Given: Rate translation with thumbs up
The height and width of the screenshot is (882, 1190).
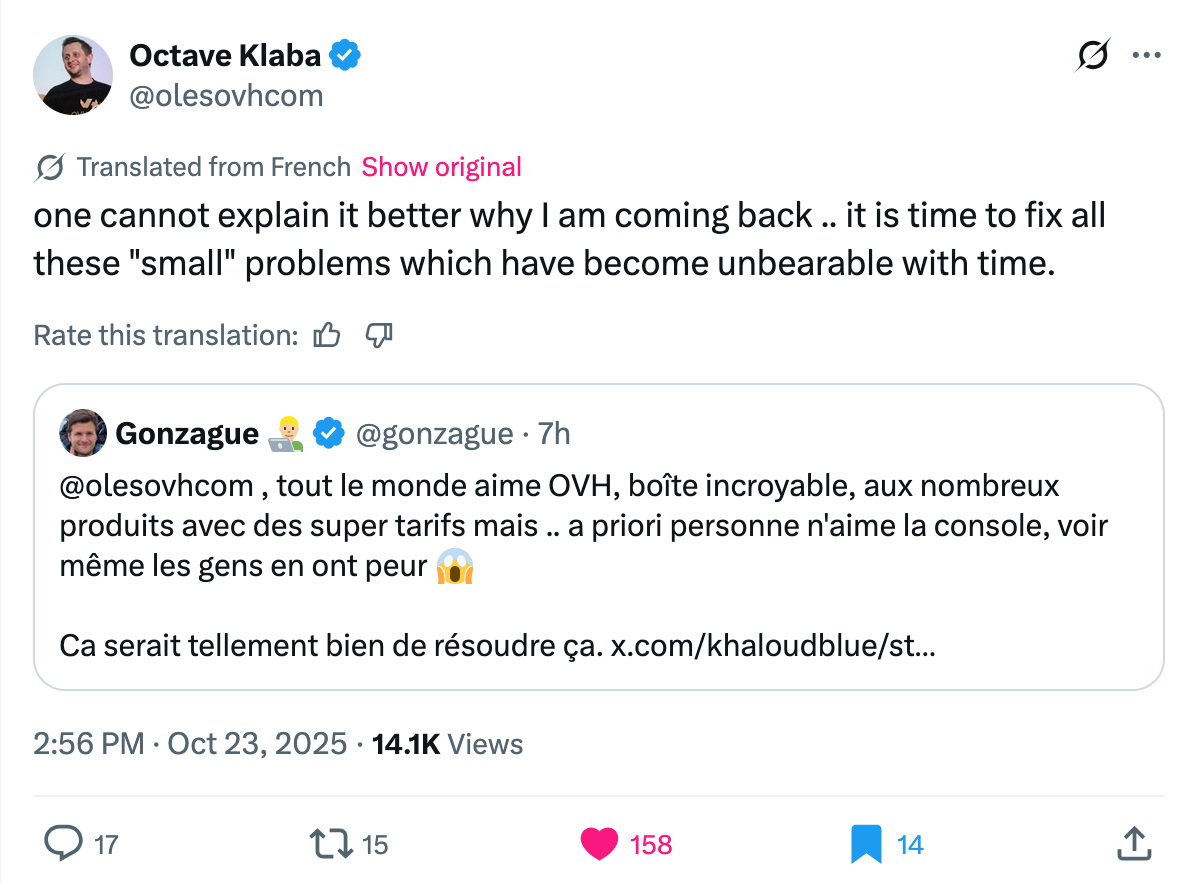Looking at the screenshot, I should point(327,335).
